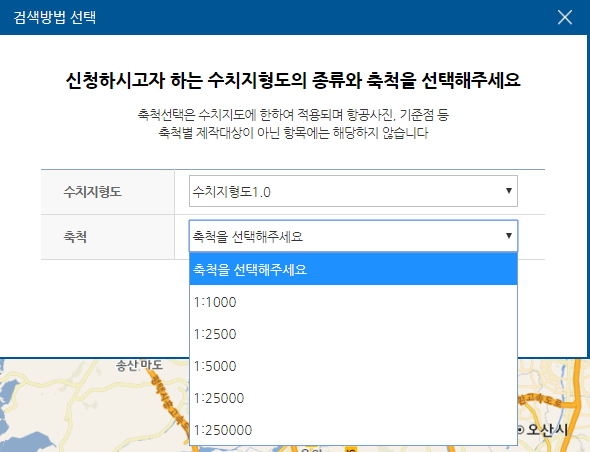Select the 축척을 선택해주세요 option in list
Viewport: 590px width, 452px height.
(x=353, y=269)
